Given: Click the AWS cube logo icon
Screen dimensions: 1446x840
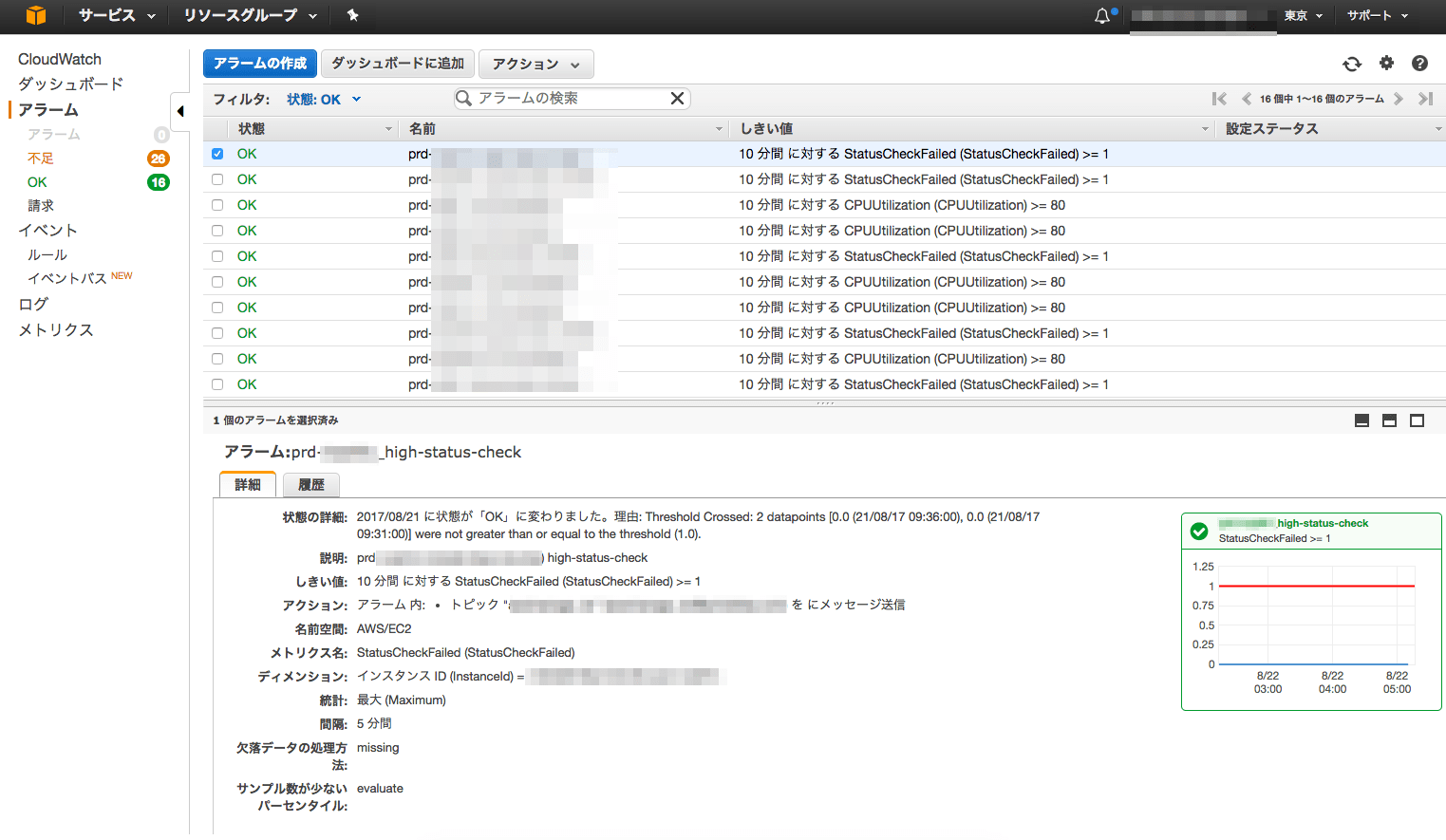Looking at the screenshot, I should pos(36,15).
